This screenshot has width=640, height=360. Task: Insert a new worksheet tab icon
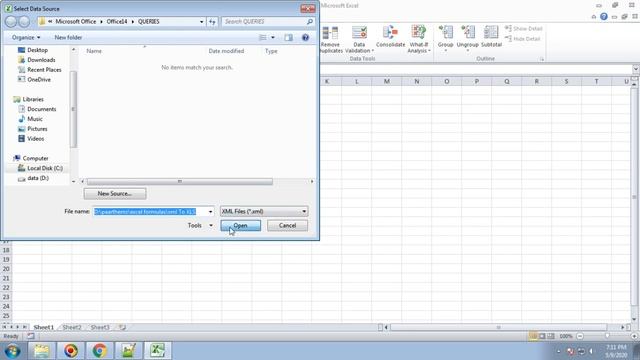(x=122, y=327)
